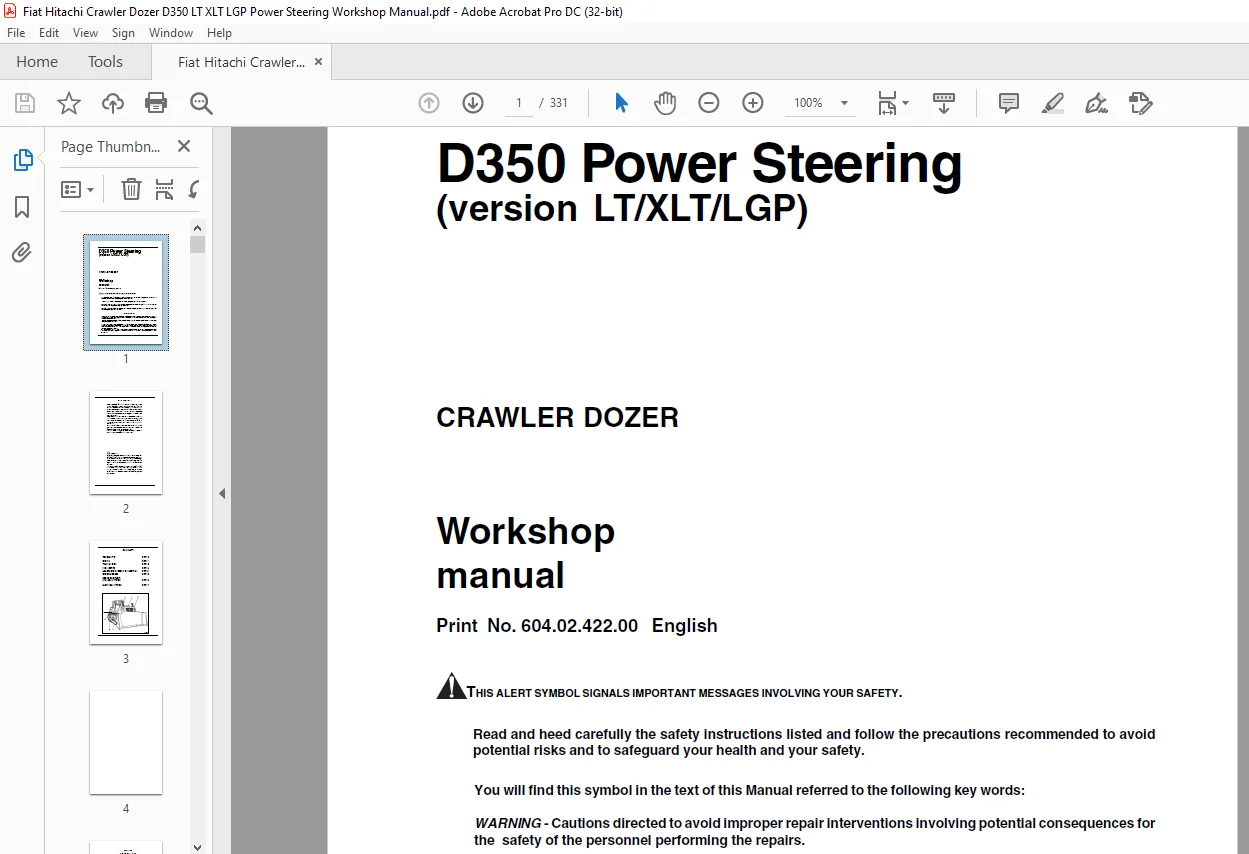Open the Find text search tool
Image resolution: width=1249 pixels, height=854 pixels.
201,103
